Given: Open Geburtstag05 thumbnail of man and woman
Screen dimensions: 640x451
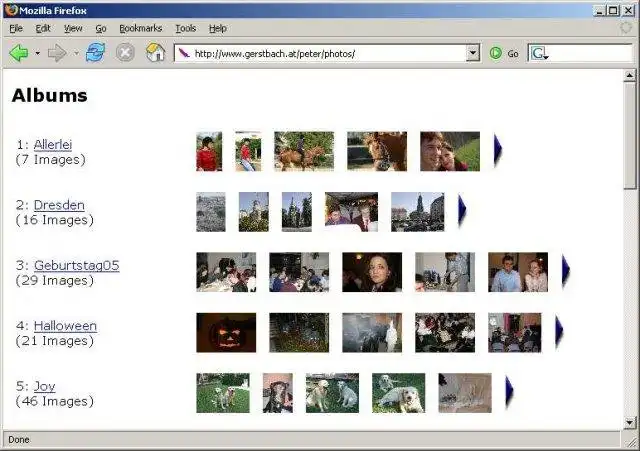Looking at the screenshot, I should coord(518,272).
